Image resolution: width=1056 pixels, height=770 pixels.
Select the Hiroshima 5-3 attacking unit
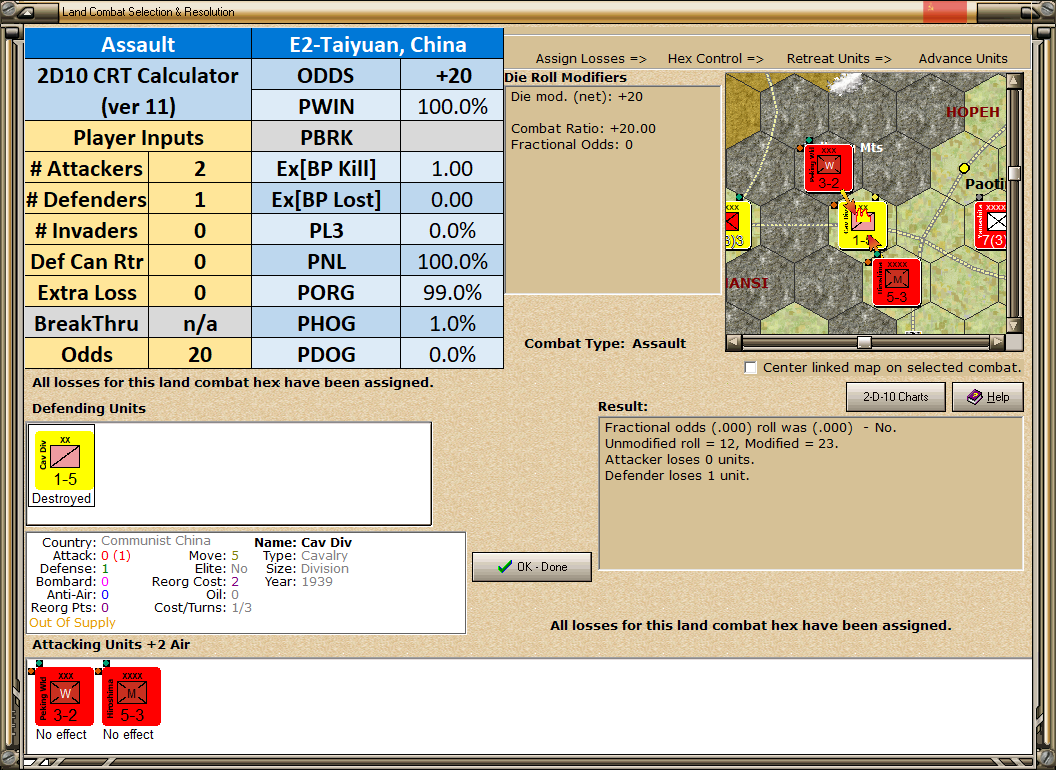pyautogui.click(x=131, y=697)
